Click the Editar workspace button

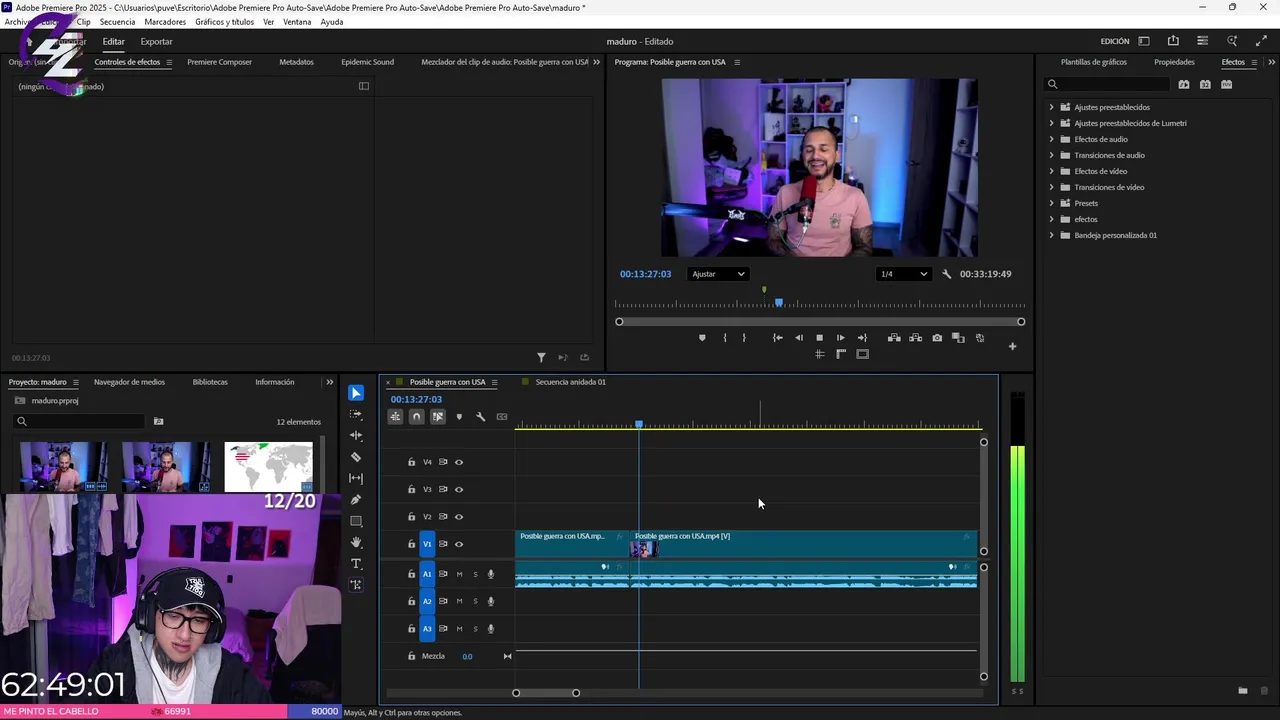click(x=113, y=42)
